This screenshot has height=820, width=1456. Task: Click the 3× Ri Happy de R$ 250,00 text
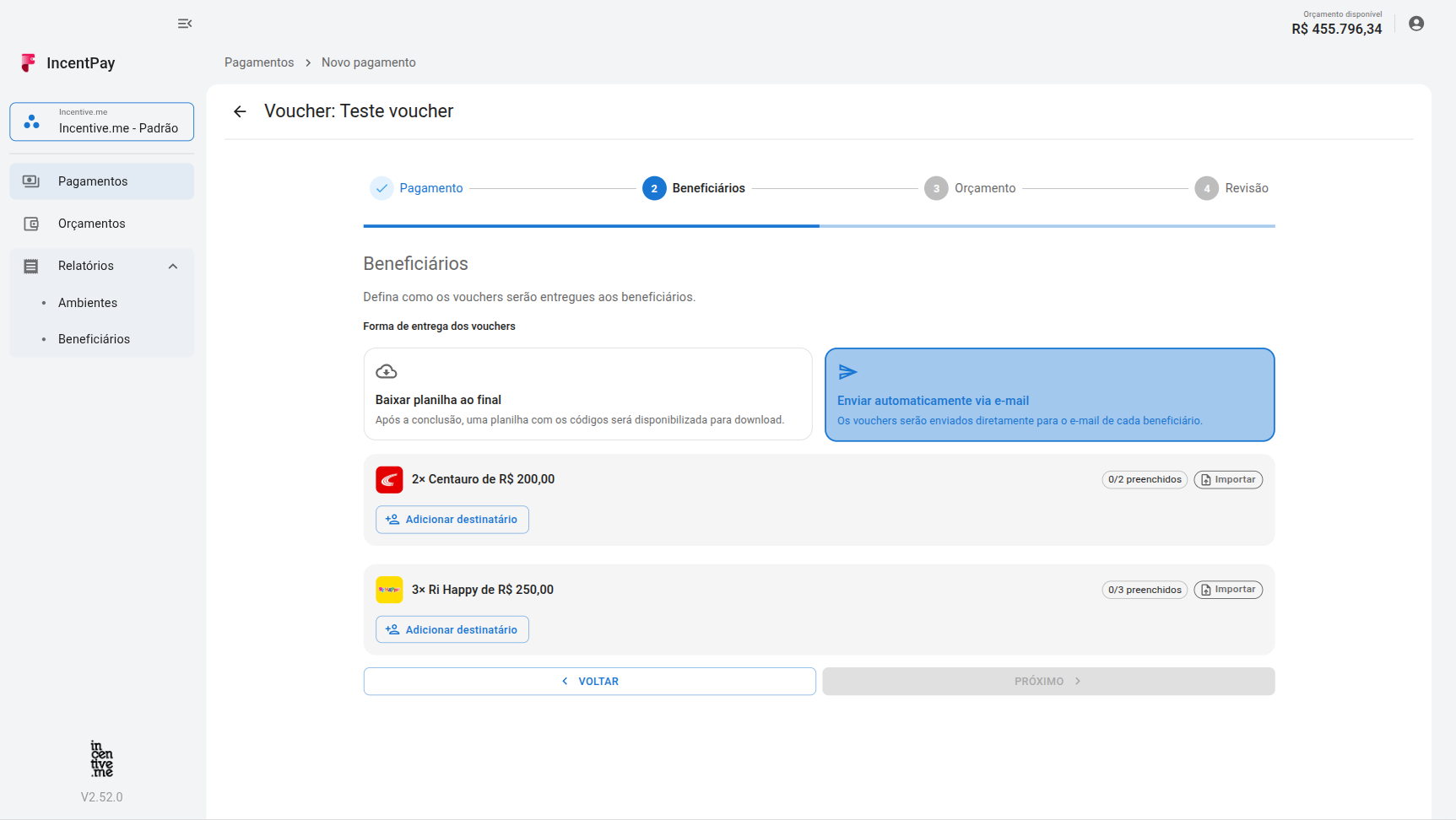(483, 590)
